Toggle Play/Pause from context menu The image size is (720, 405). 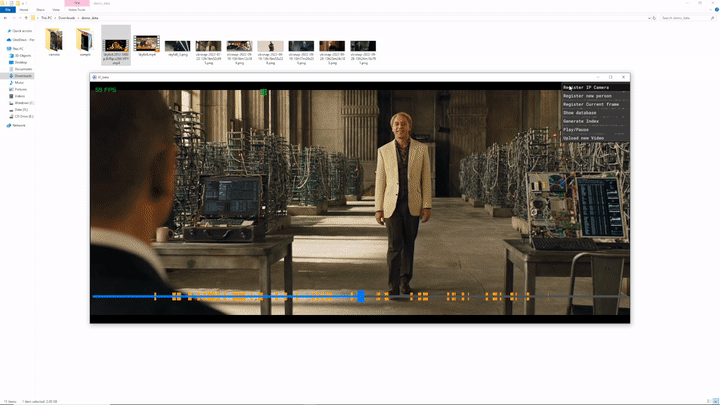click(x=596, y=129)
